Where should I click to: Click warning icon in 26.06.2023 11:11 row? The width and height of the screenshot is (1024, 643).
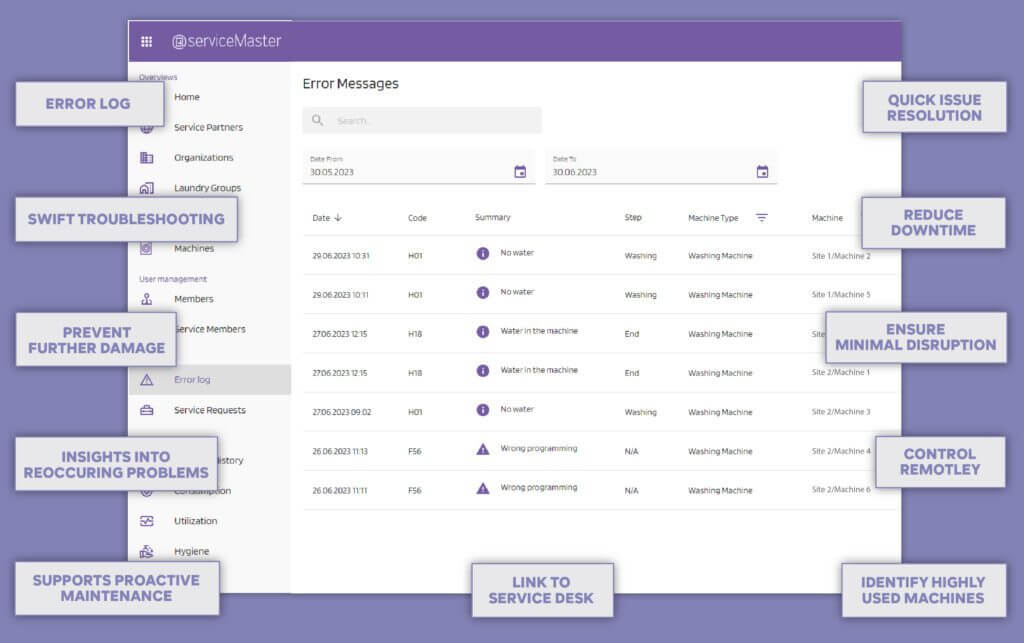tap(483, 488)
